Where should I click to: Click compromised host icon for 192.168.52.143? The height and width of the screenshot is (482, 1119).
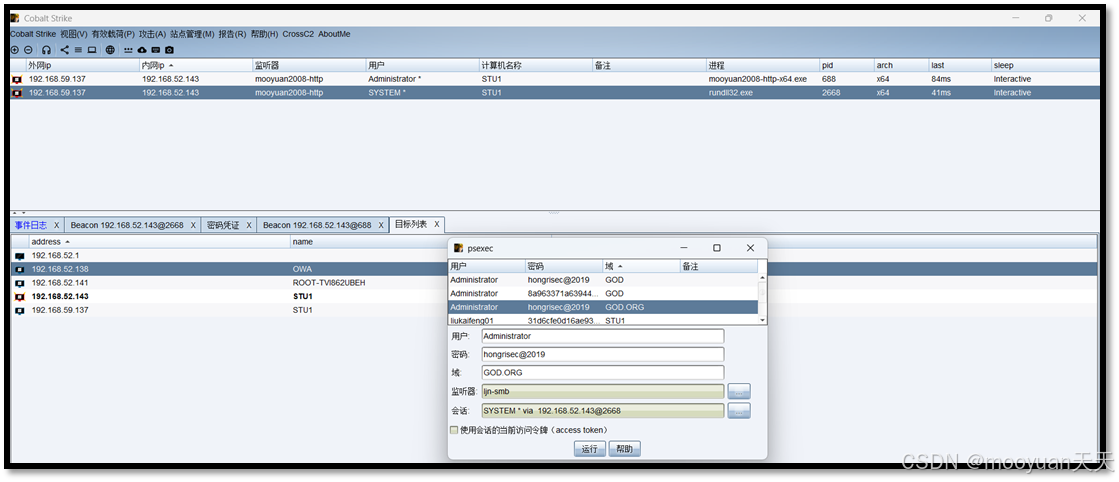19,296
